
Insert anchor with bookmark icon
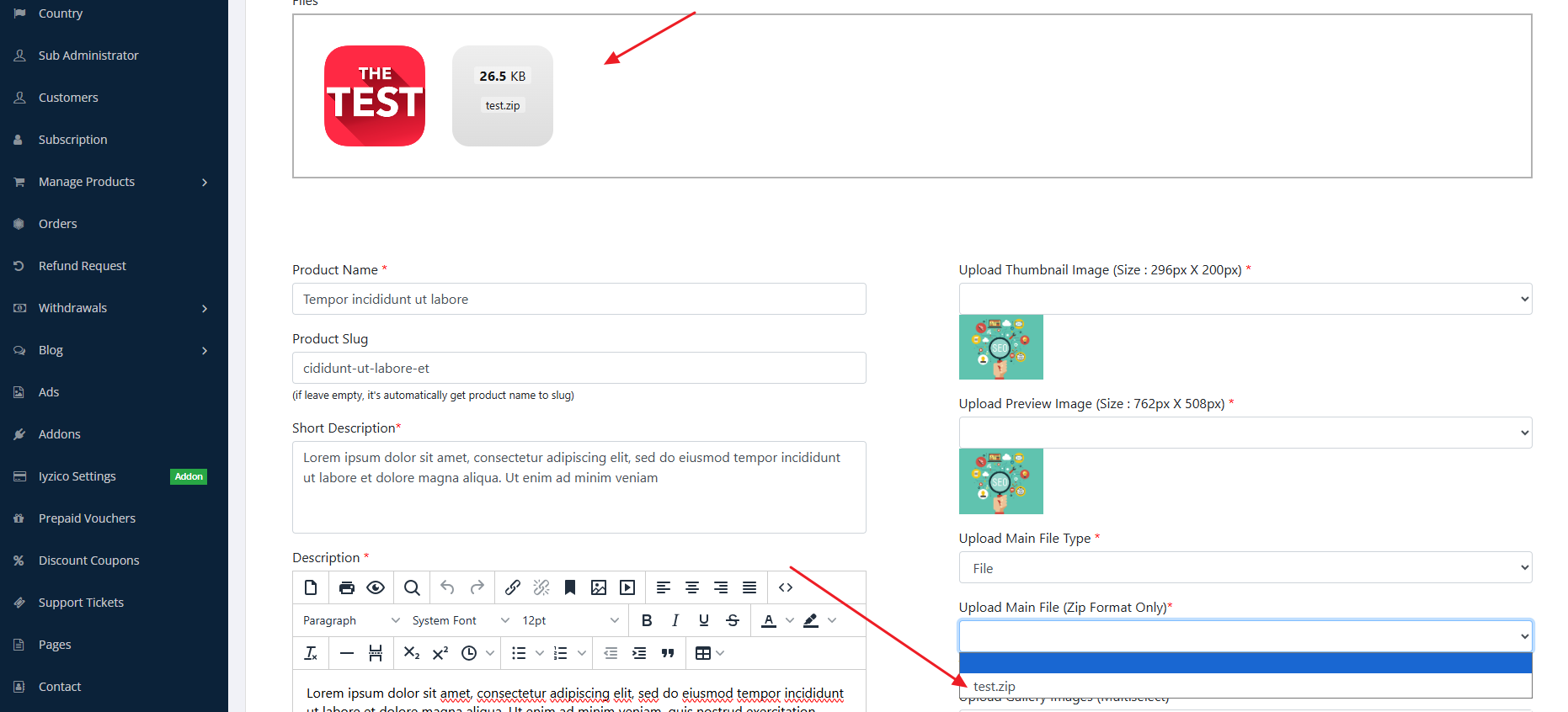pyautogui.click(x=570, y=587)
